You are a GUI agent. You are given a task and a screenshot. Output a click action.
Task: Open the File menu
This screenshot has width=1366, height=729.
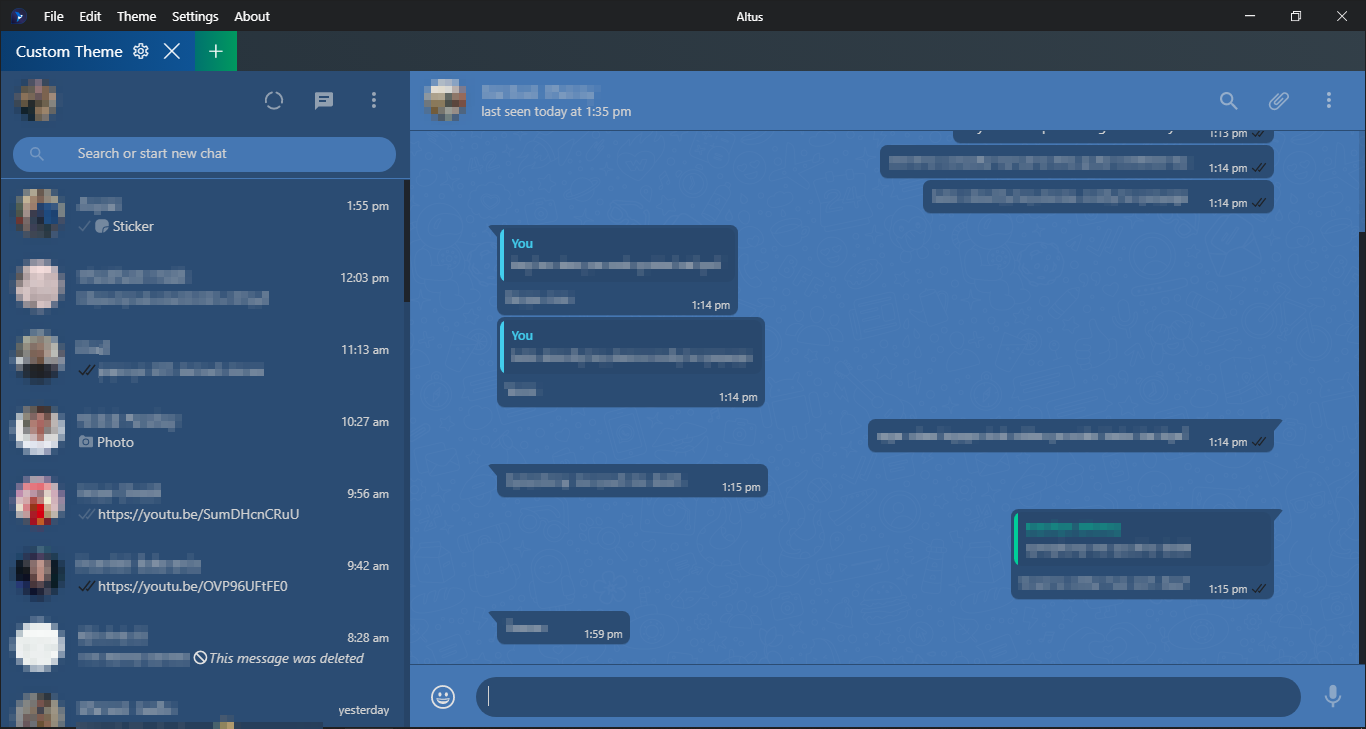click(54, 16)
